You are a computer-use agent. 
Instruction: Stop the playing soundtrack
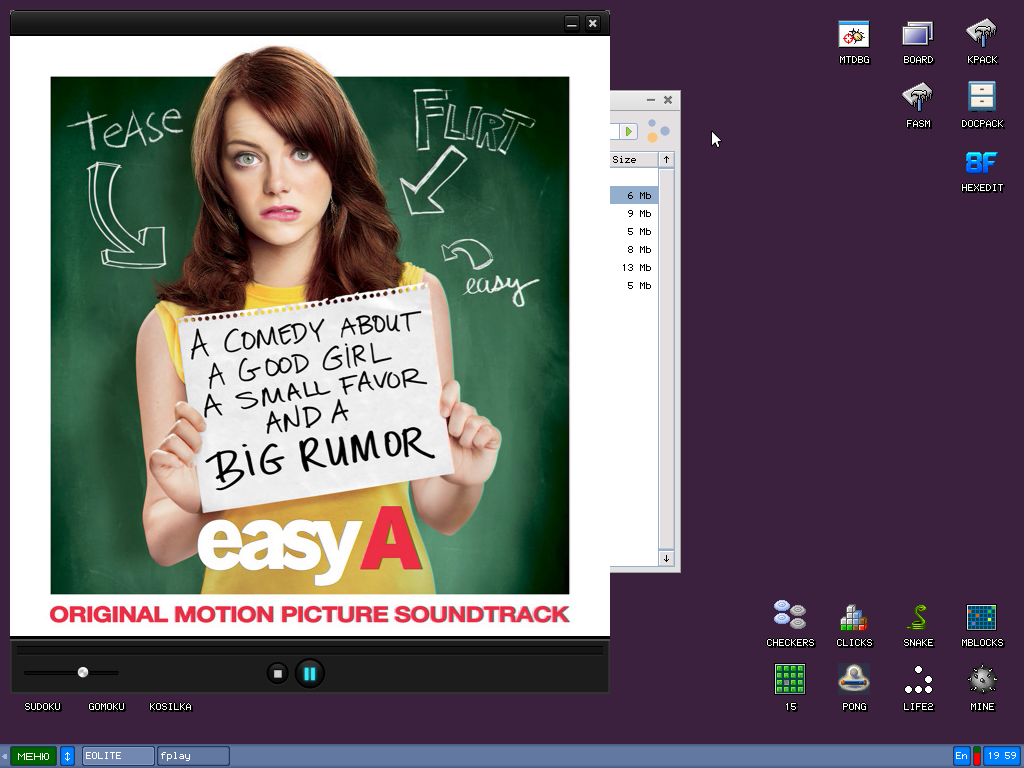(278, 674)
